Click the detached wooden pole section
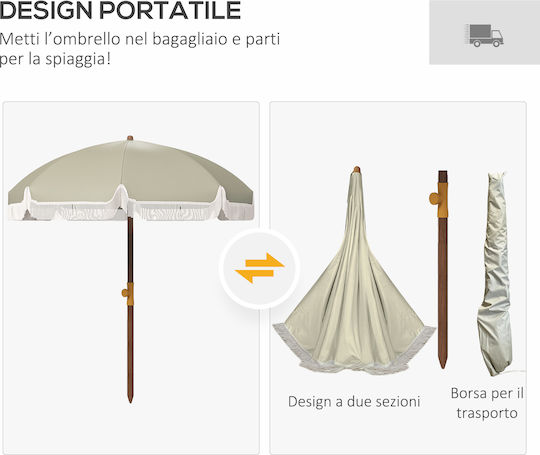540x455 pixels. (442, 269)
